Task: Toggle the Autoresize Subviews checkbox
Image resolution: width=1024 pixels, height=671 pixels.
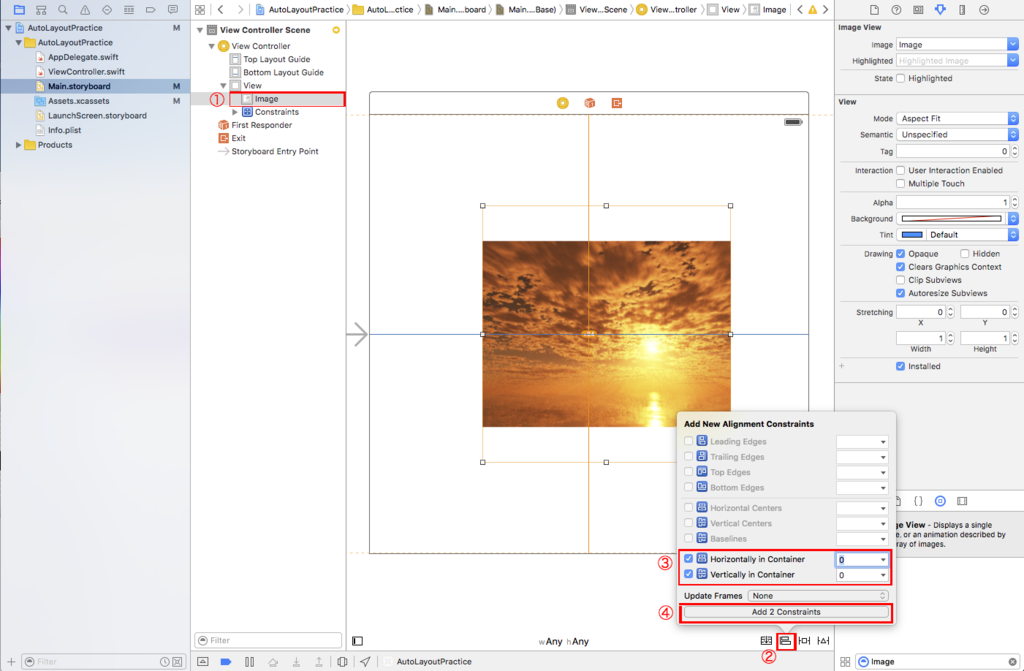Action: (x=901, y=293)
